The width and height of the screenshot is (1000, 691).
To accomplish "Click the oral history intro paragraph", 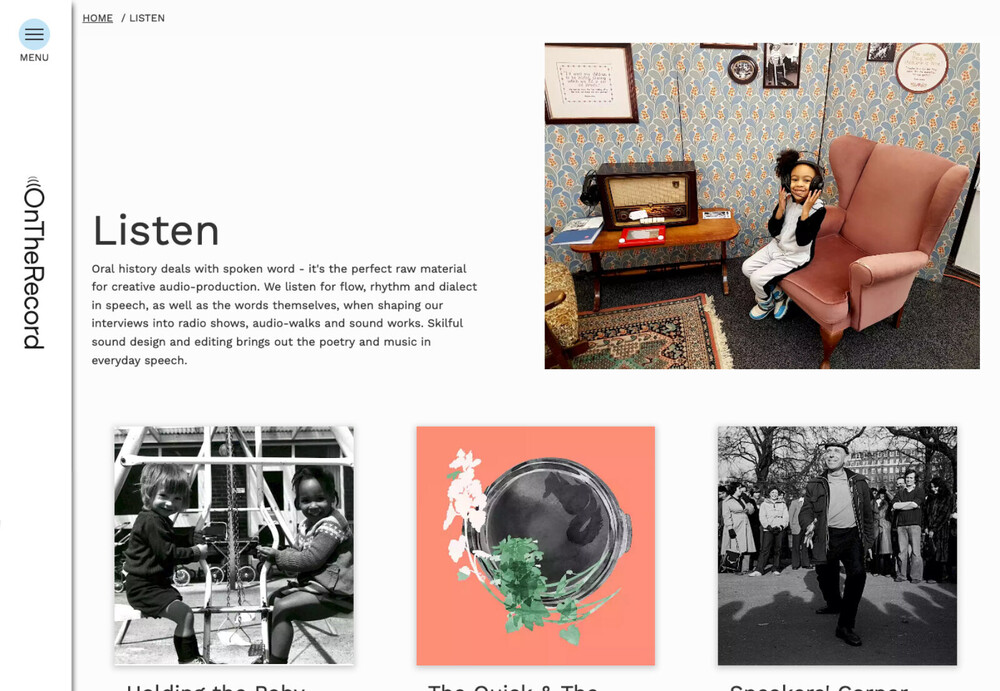I will (284, 315).
